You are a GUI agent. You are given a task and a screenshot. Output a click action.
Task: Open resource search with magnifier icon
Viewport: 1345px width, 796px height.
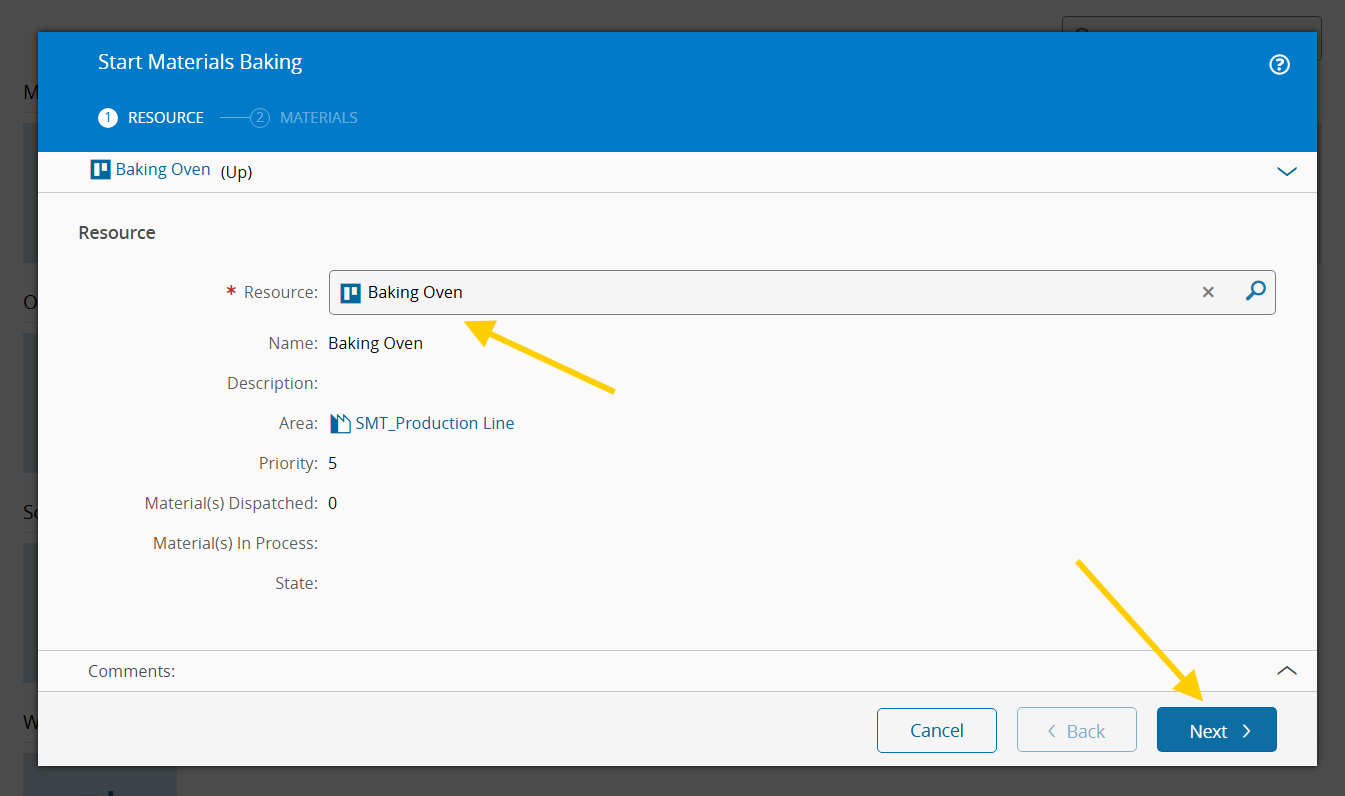(x=1256, y=291)
